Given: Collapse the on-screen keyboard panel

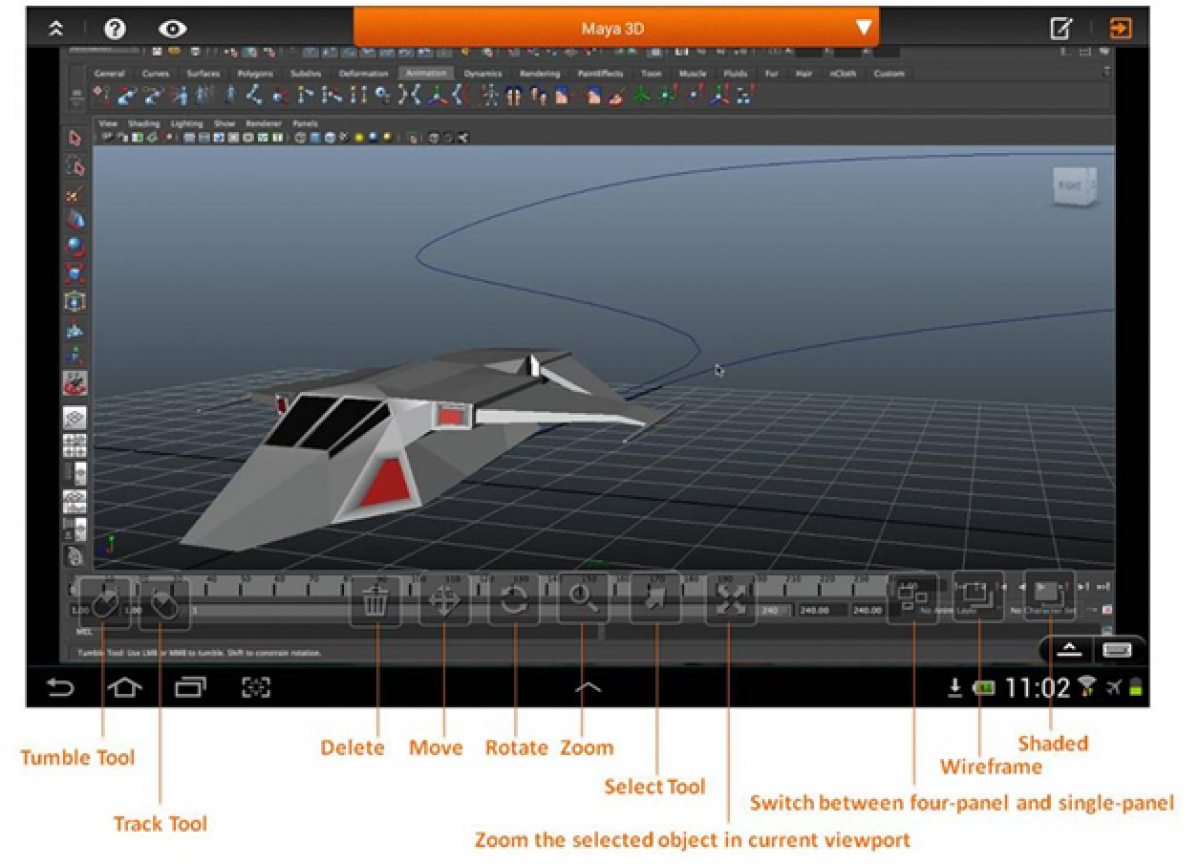Looking at the screenshot, I should [1068, 648].
